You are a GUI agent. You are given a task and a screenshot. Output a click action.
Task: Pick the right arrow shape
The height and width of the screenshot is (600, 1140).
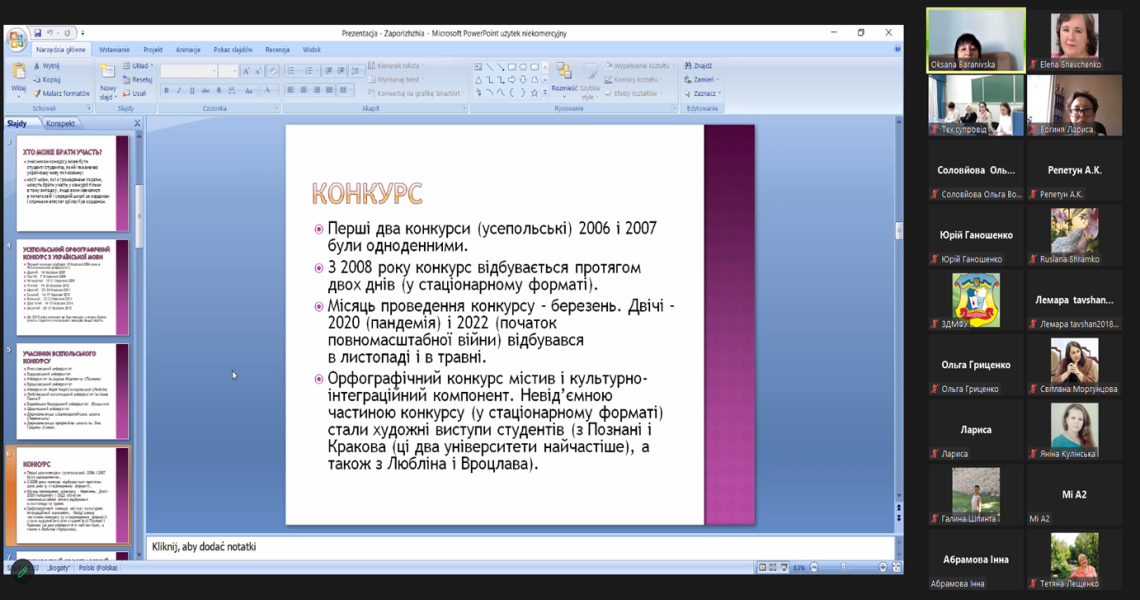pos(512,80)
